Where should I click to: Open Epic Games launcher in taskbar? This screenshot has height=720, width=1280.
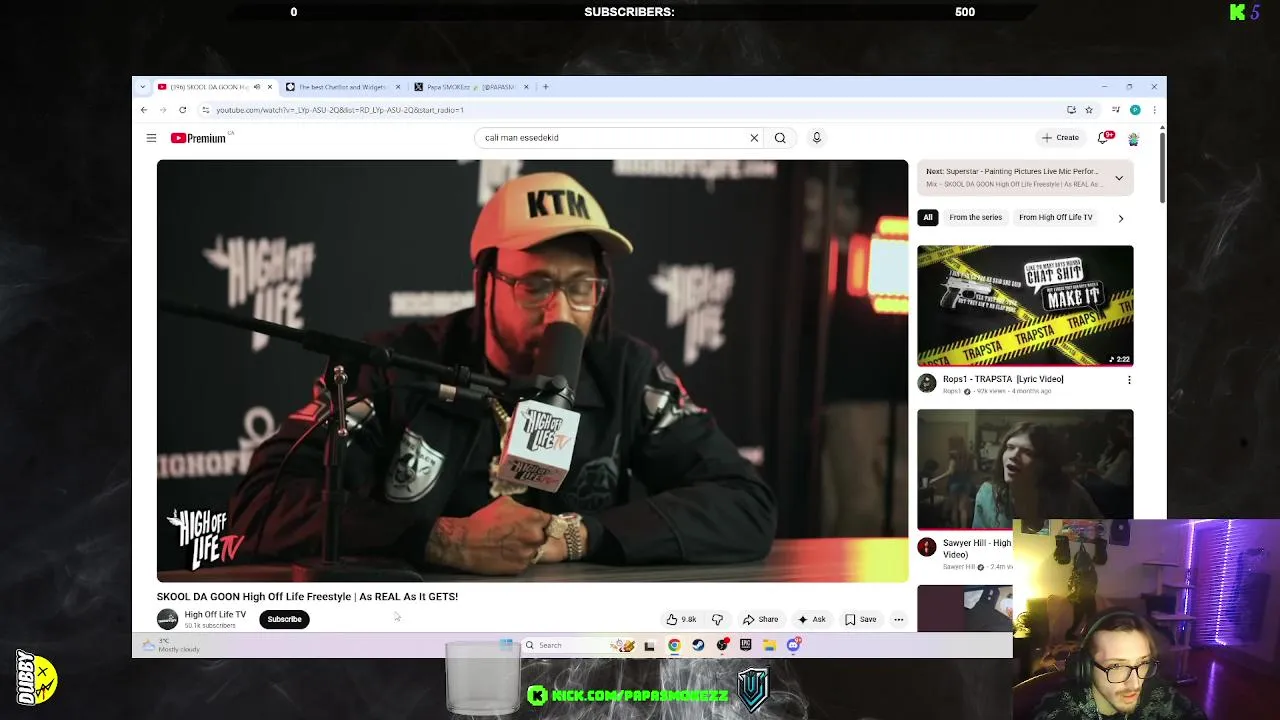[x=745, y=646]
